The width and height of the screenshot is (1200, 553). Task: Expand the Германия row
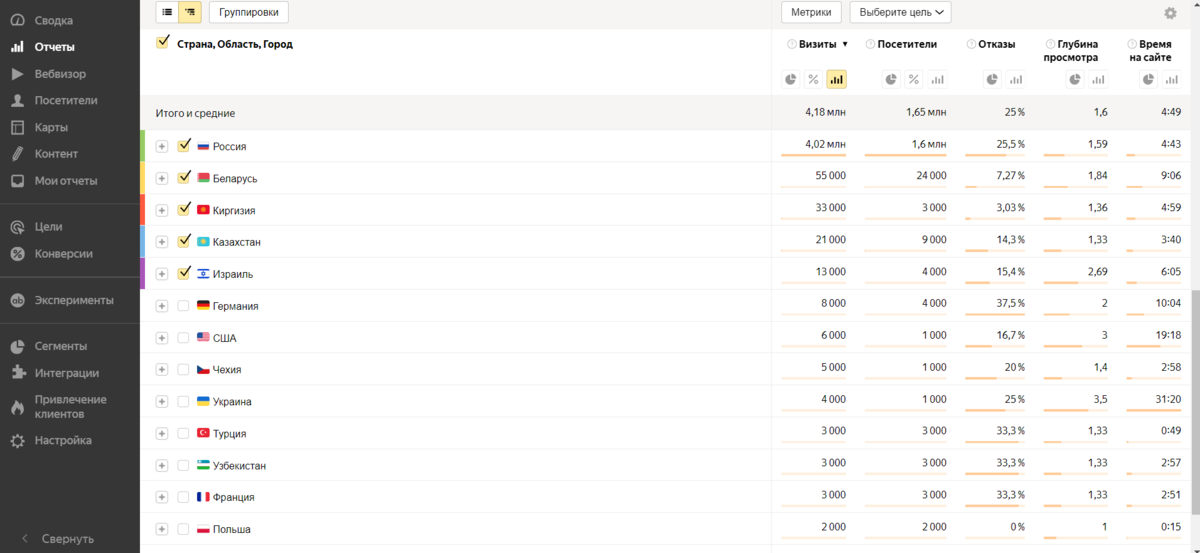[162, 306]
